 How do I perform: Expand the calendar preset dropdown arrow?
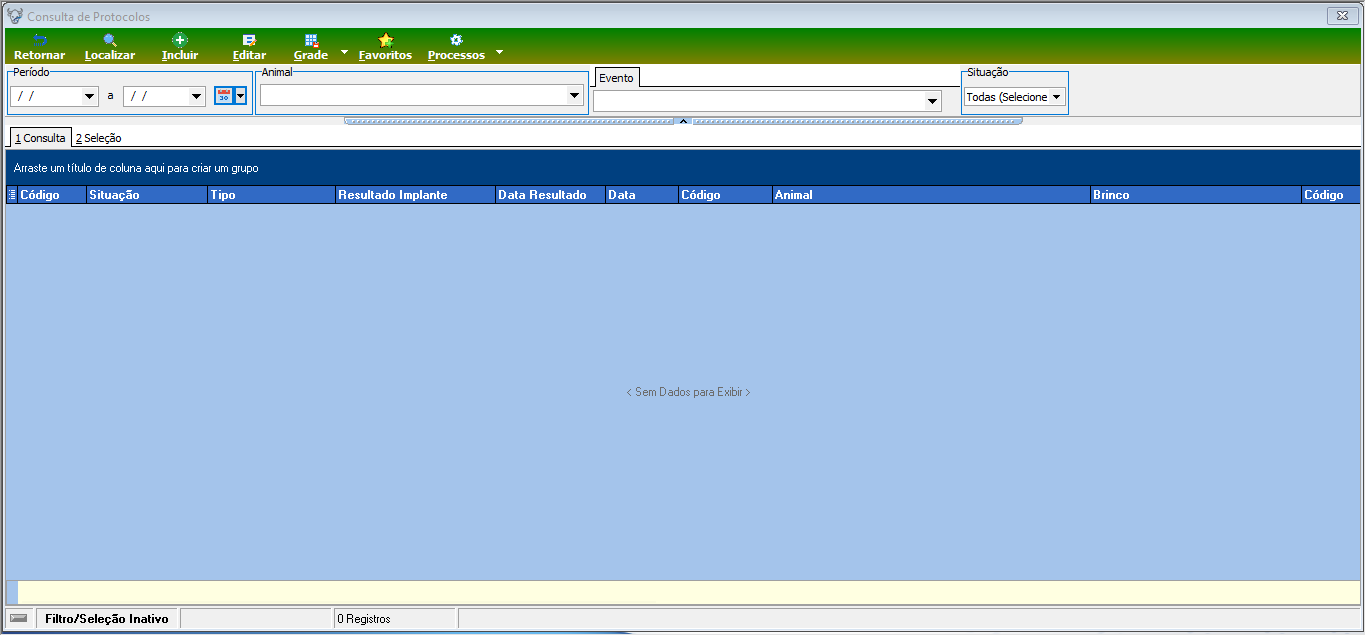coord(240,96)
